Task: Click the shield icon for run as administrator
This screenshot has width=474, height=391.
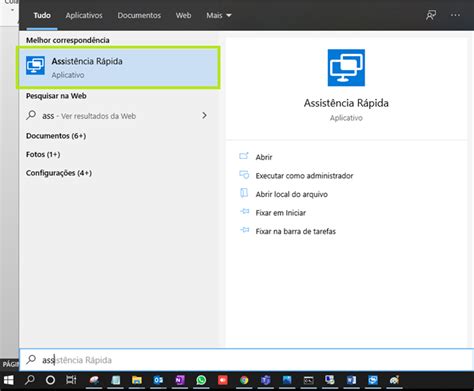Action: tap(244, 174)
